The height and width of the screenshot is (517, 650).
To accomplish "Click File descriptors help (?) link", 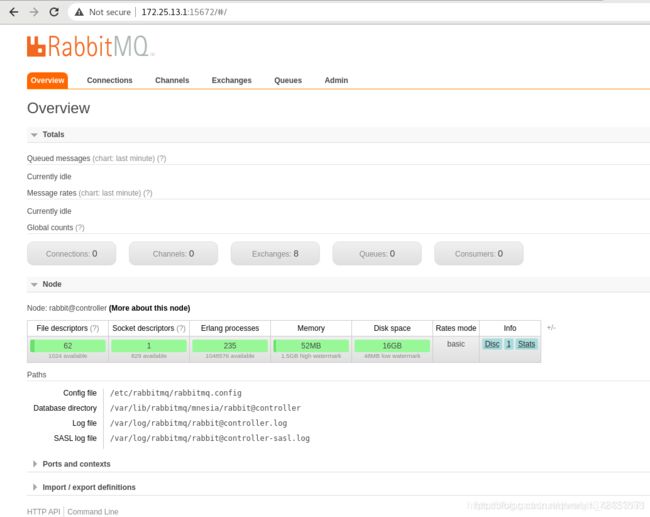I will point(95,328).
